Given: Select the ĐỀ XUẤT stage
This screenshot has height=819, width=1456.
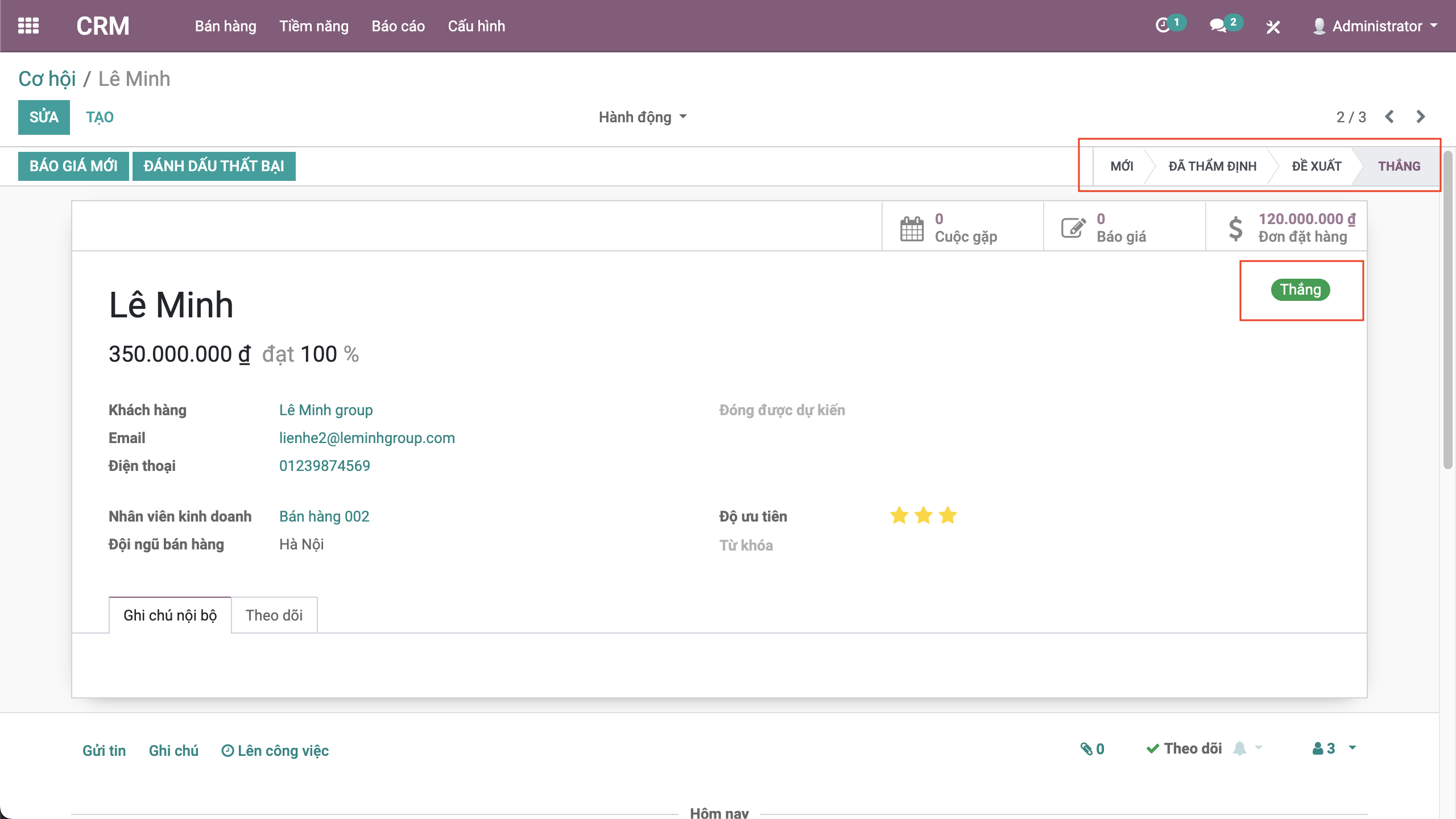Looking at the screenshot, I should (x=1316, y=166).
